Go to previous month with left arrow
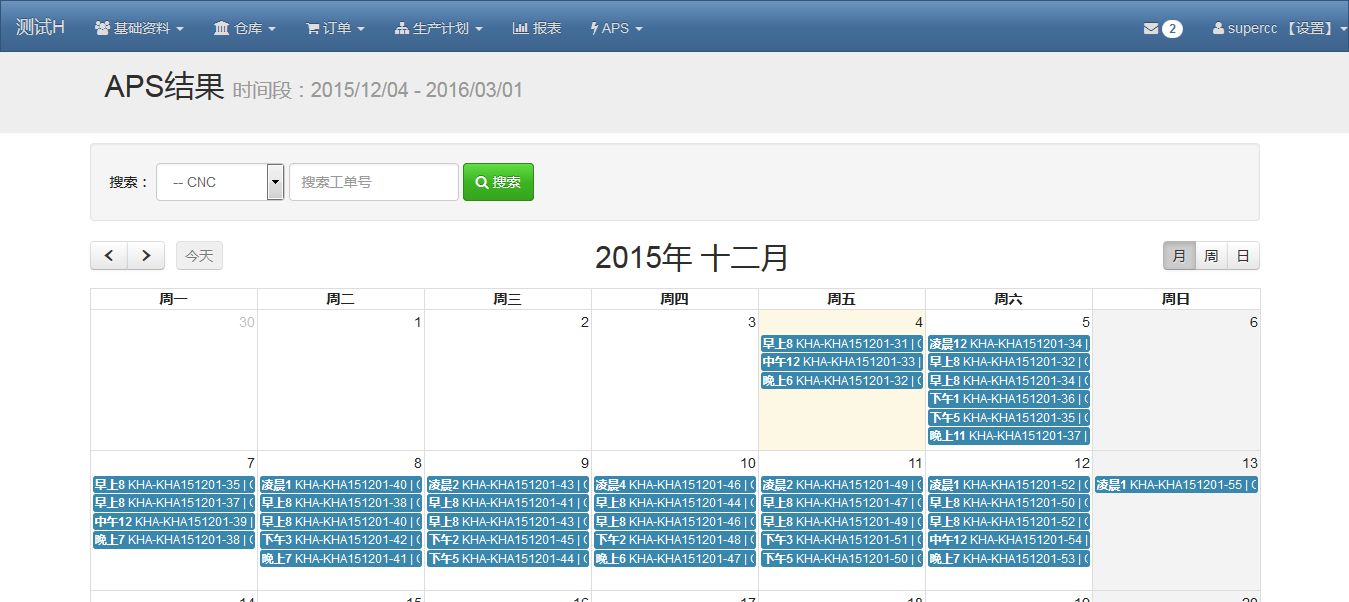The image size is (1349, 602). 109,256
